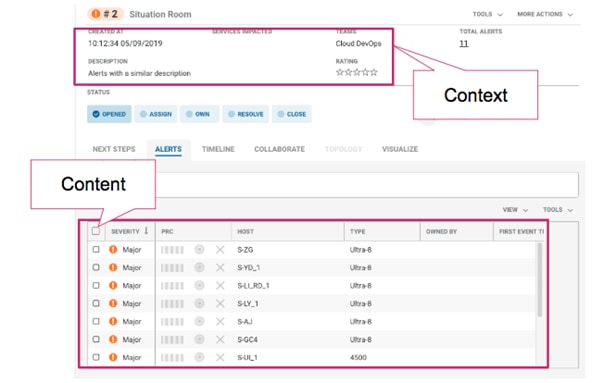Tick the checkbox for the S-YD_1 alert
The image size is (604, 383).
pos(96,267)
